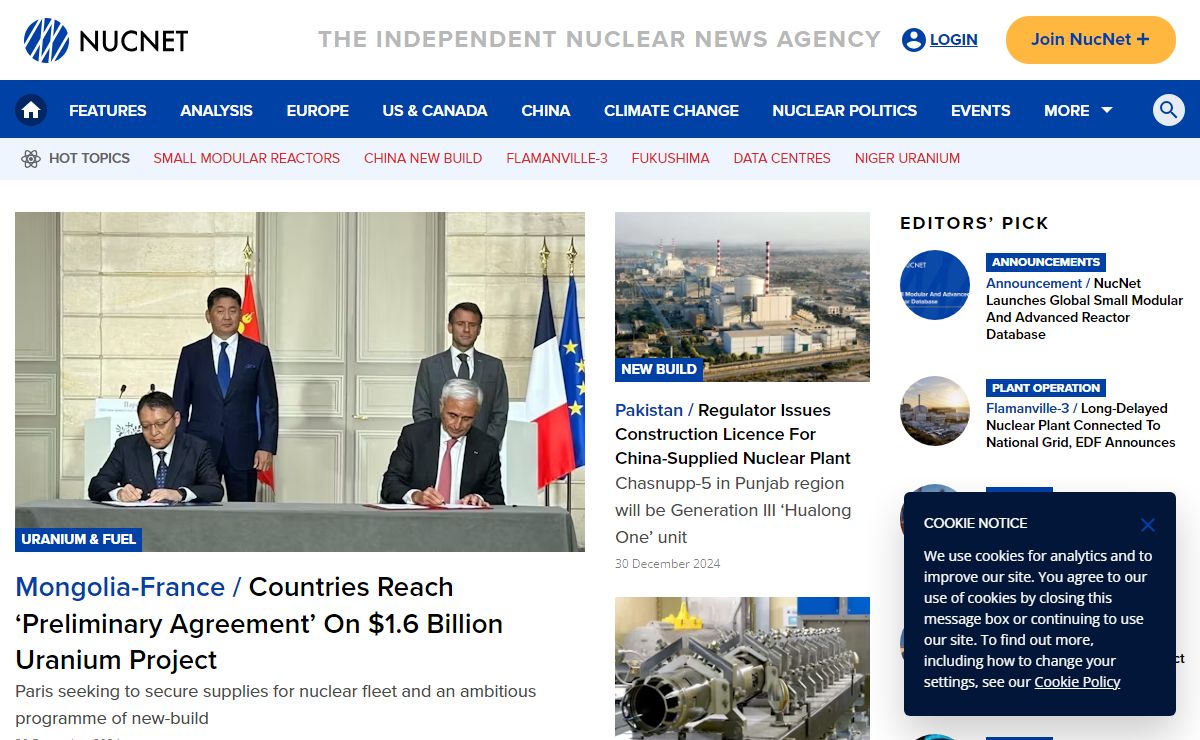
Task: Click the Announcements tag in Editors' Pick
Action: [1046, 262]
